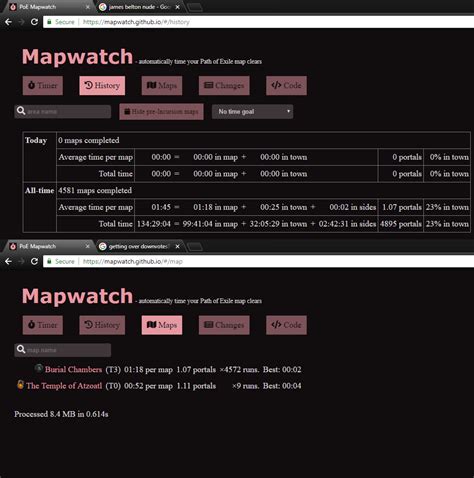
Task: Close the PoE Mapwatch tab in lower browser
Action: coord(88,246)
